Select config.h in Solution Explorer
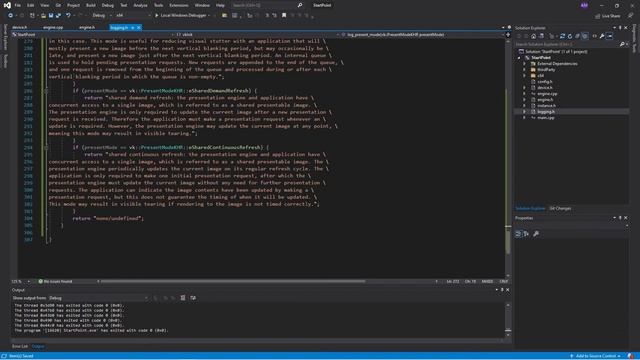 coord(545,82)
